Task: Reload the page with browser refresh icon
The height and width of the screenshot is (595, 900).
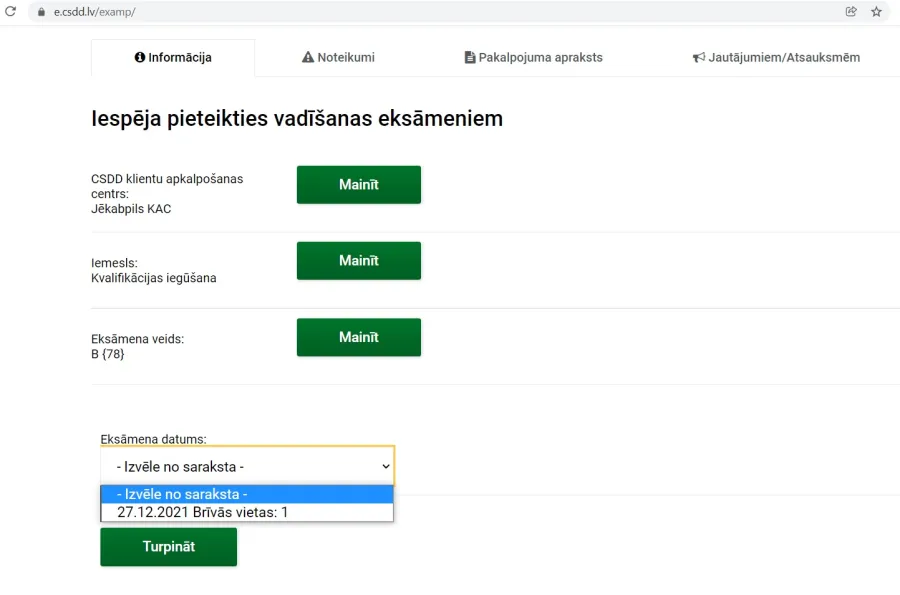Action: [10, 11]
